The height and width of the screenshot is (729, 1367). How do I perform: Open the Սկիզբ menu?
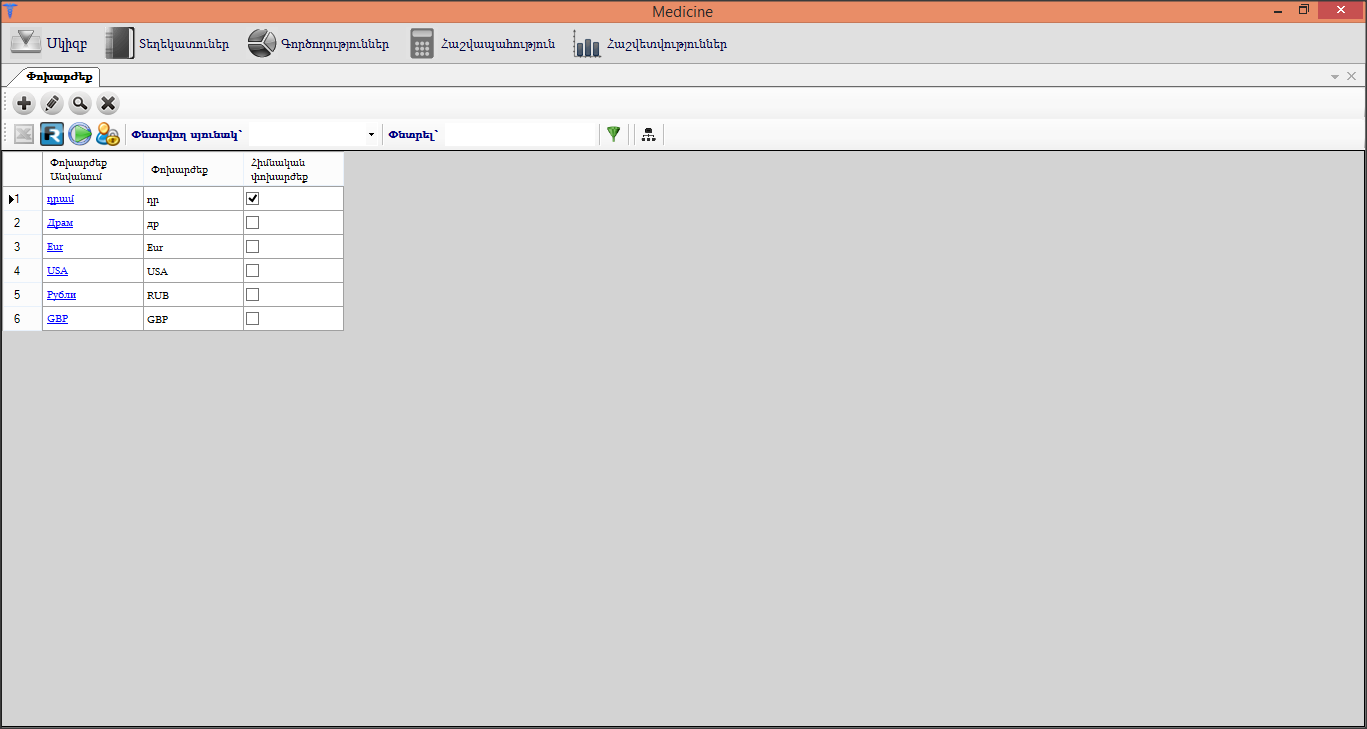point(49,44)
